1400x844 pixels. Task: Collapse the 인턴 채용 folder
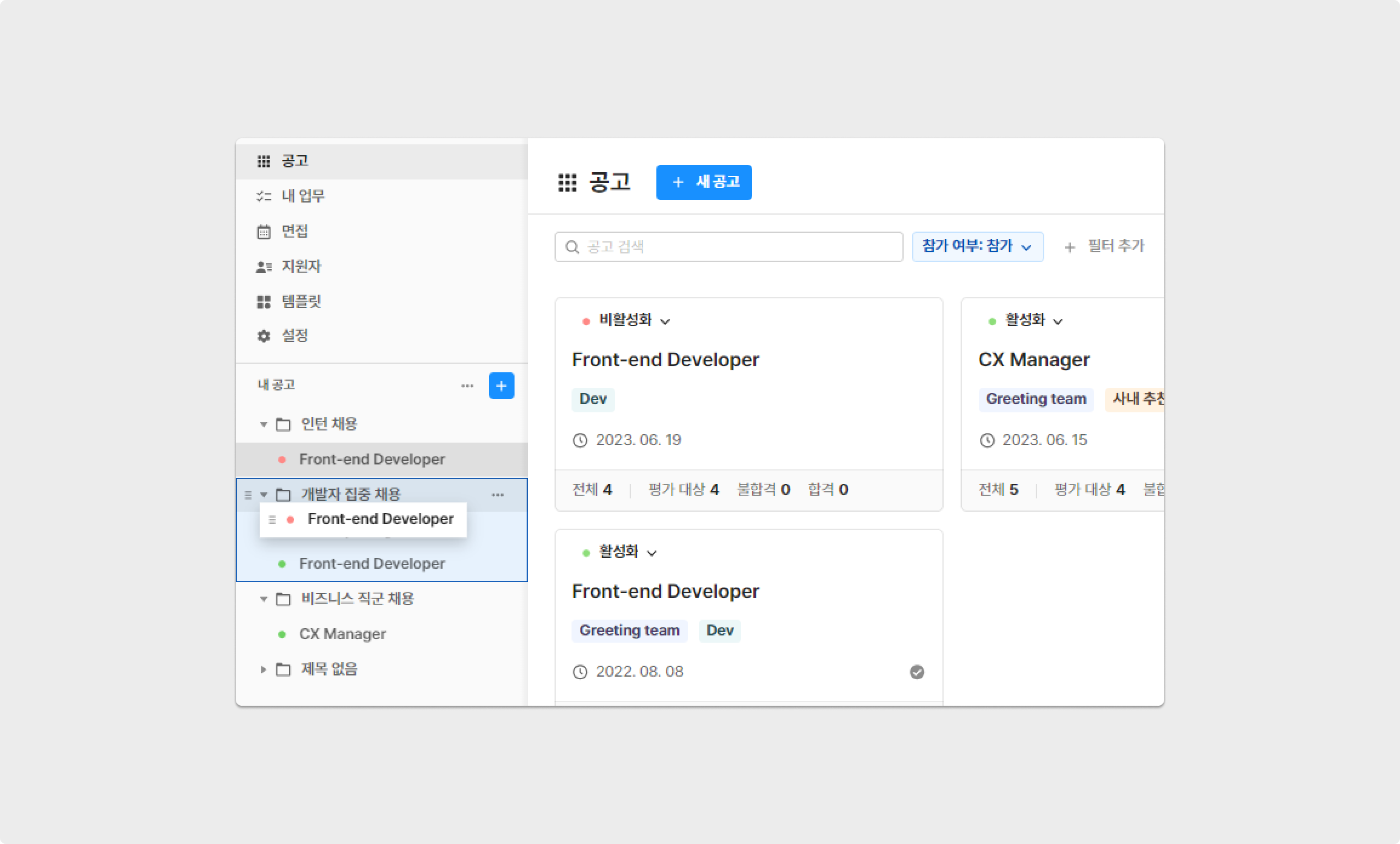coord(264,424)
